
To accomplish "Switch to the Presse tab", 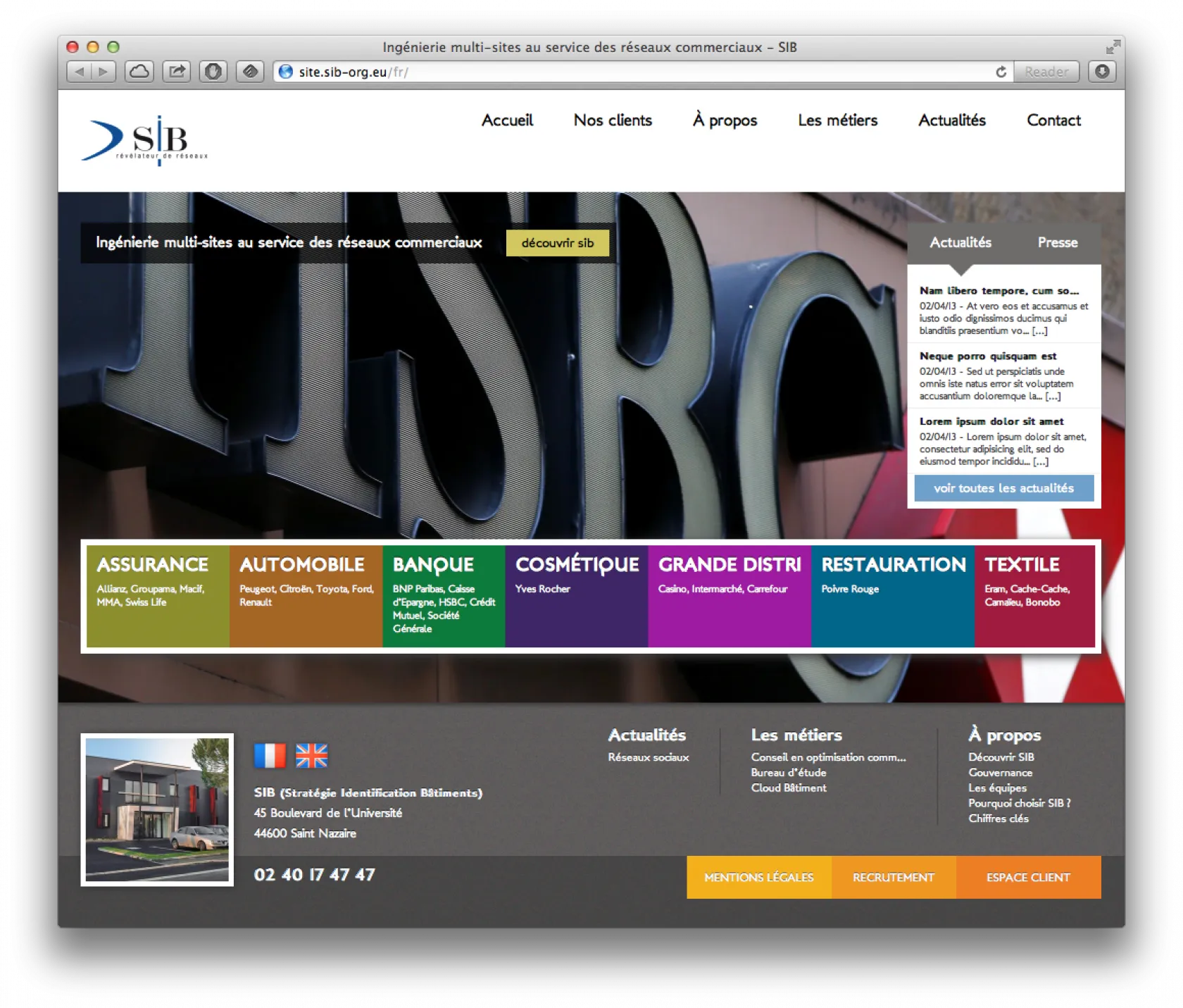I will [x=1057, y=242].
